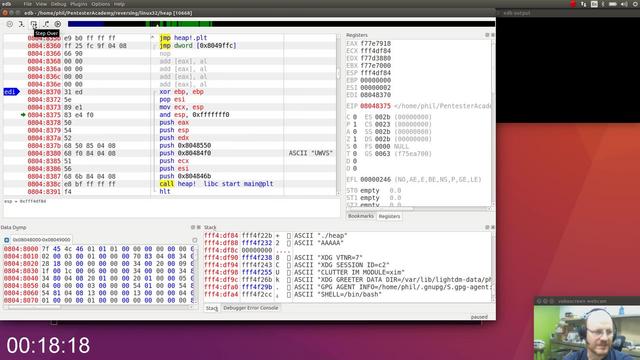This screenshot has height=360, width=640.
Task: Click the data dump horizontal scrollbar
Action: pyautogui.click(x=98, y=307)
